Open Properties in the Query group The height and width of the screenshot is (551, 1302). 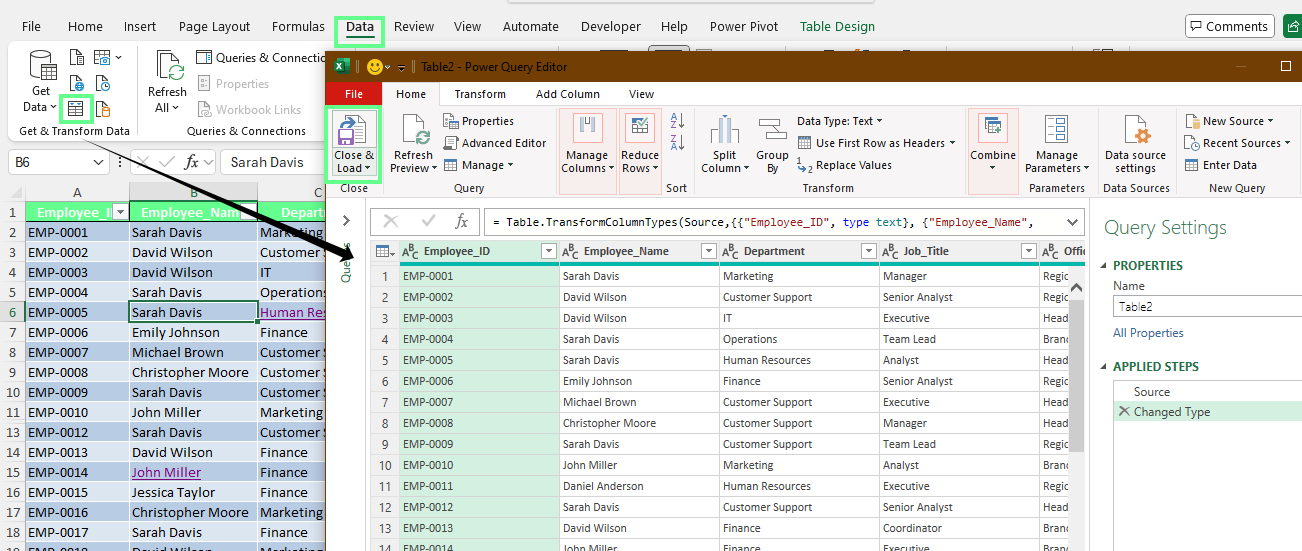click(x=479, y=121)
